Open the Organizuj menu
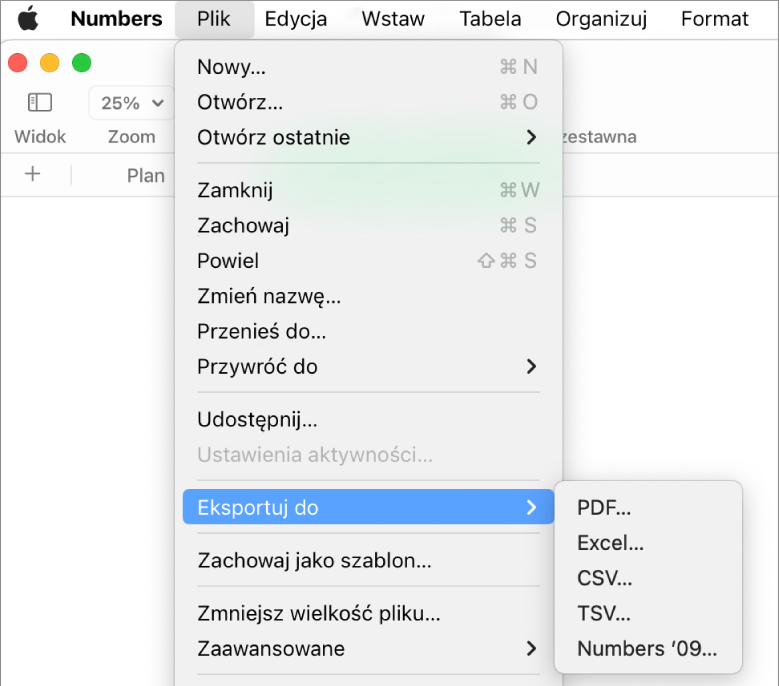The height and width of the screenshot is (686, 780). click(x=601, y=19)
